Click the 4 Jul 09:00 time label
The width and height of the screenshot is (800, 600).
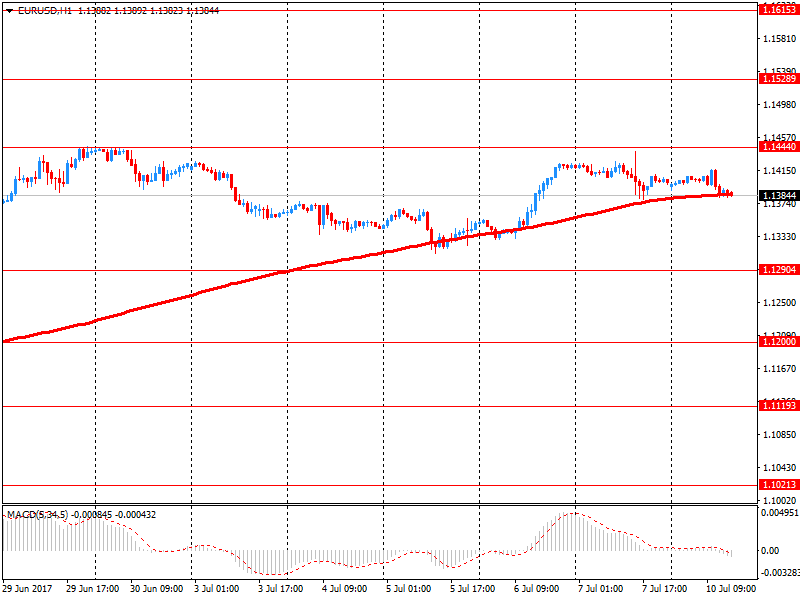coord(344,589)
